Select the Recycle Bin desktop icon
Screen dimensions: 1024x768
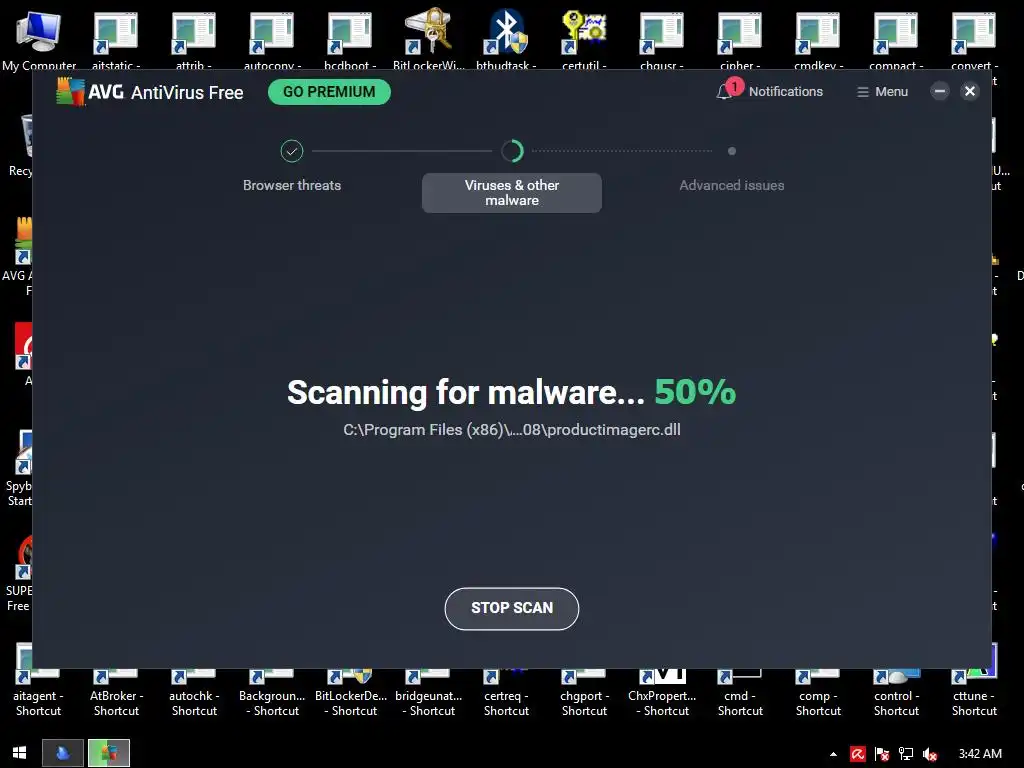(21, 145)
